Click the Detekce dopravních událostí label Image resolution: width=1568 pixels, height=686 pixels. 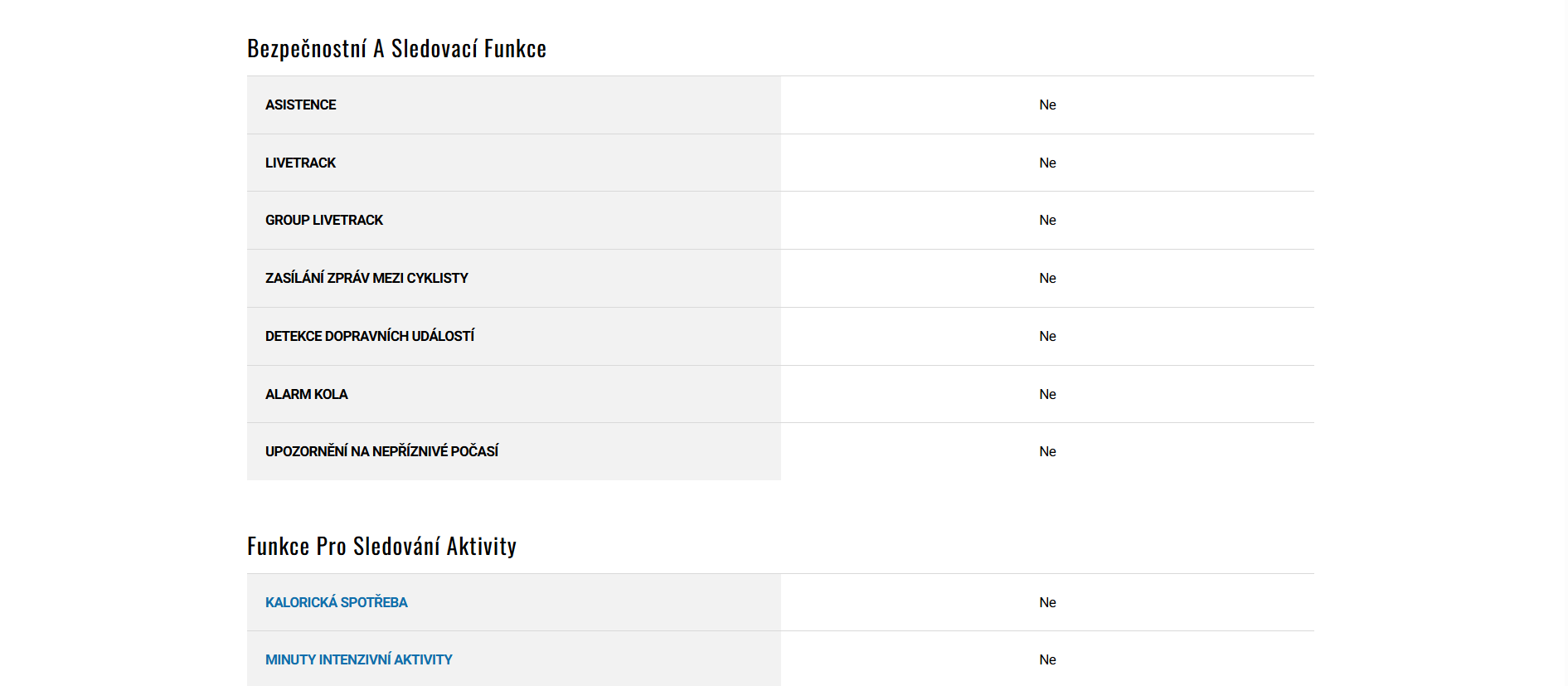370,336
